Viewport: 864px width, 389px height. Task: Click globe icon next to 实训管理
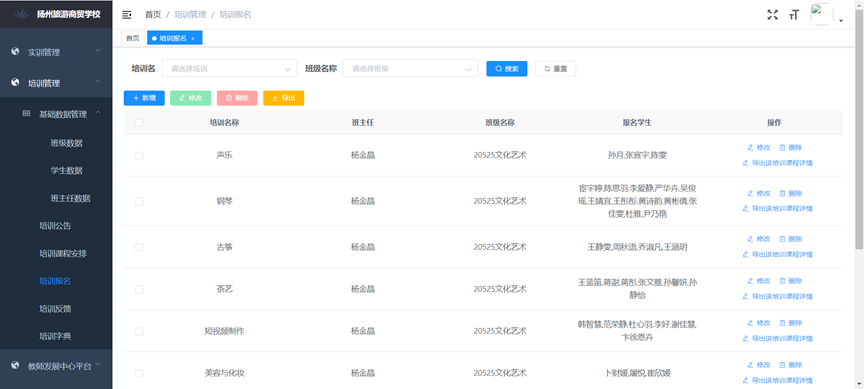(15, 52)
